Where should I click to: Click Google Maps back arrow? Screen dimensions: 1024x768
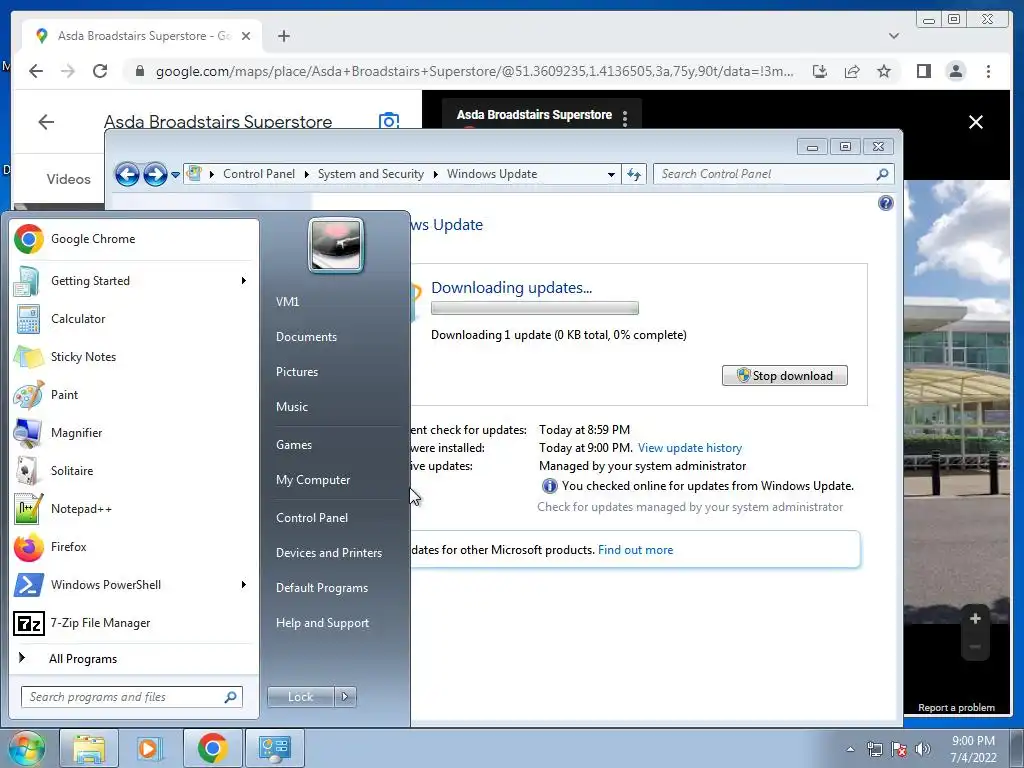click(x=46, y=122)
